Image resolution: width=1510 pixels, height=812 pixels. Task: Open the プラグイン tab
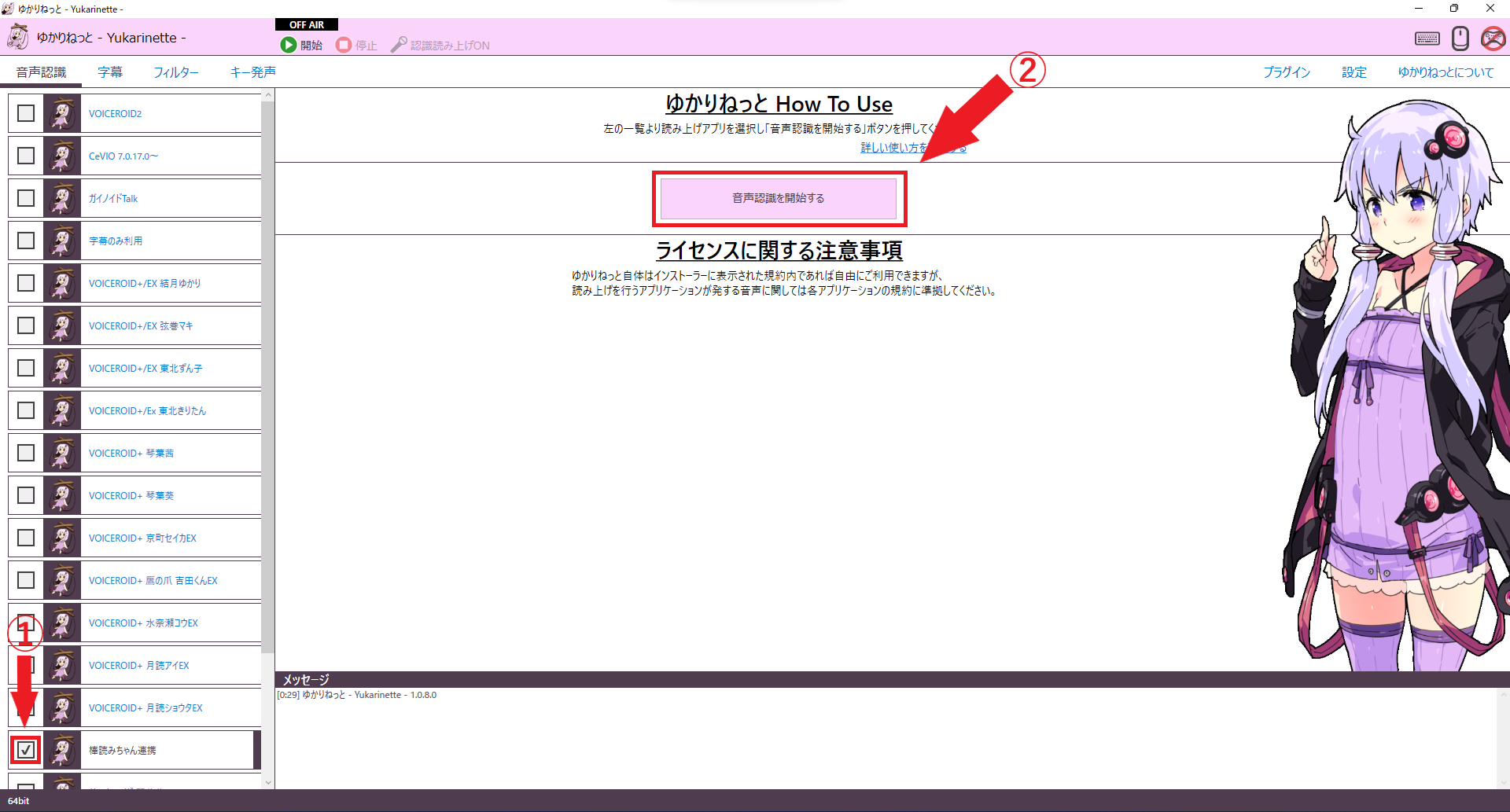(x=1287, y=72)
